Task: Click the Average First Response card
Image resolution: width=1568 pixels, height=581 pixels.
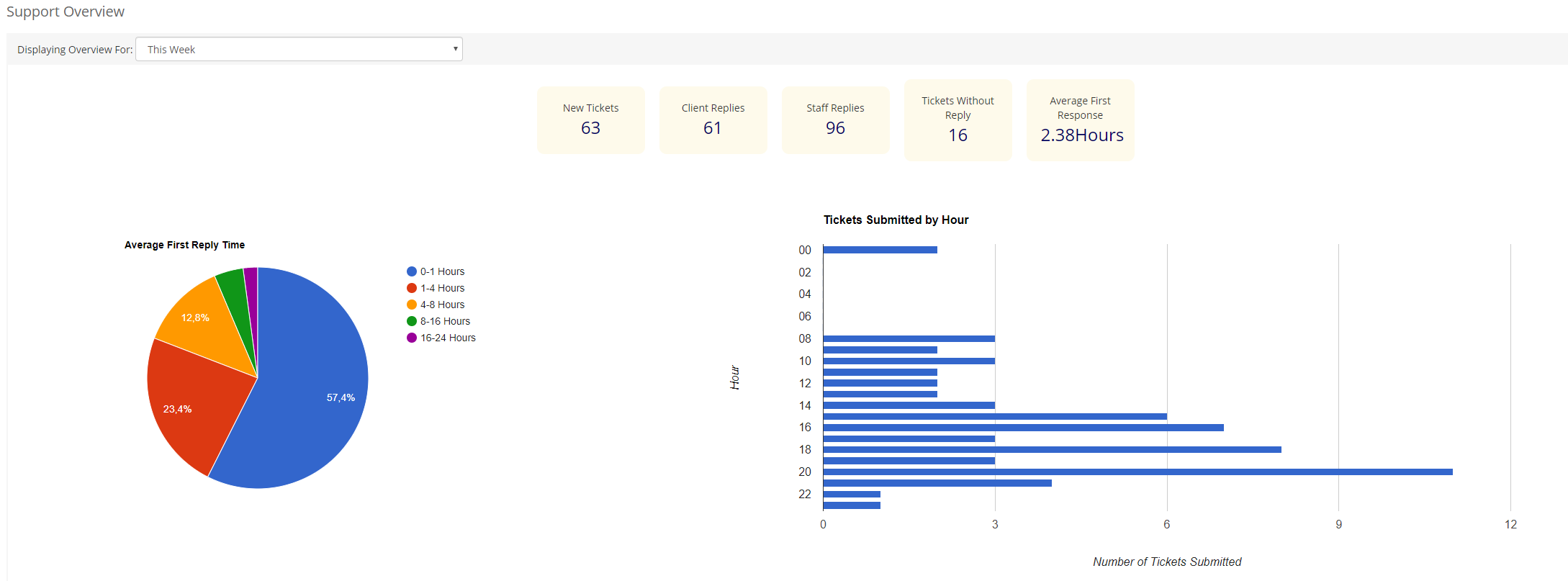Action: coord(1080,120)
